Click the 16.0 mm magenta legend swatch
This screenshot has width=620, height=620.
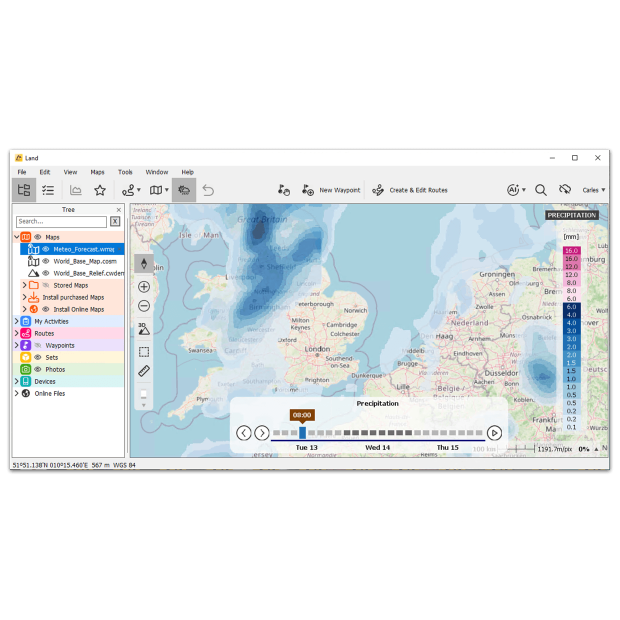(571, 251)
